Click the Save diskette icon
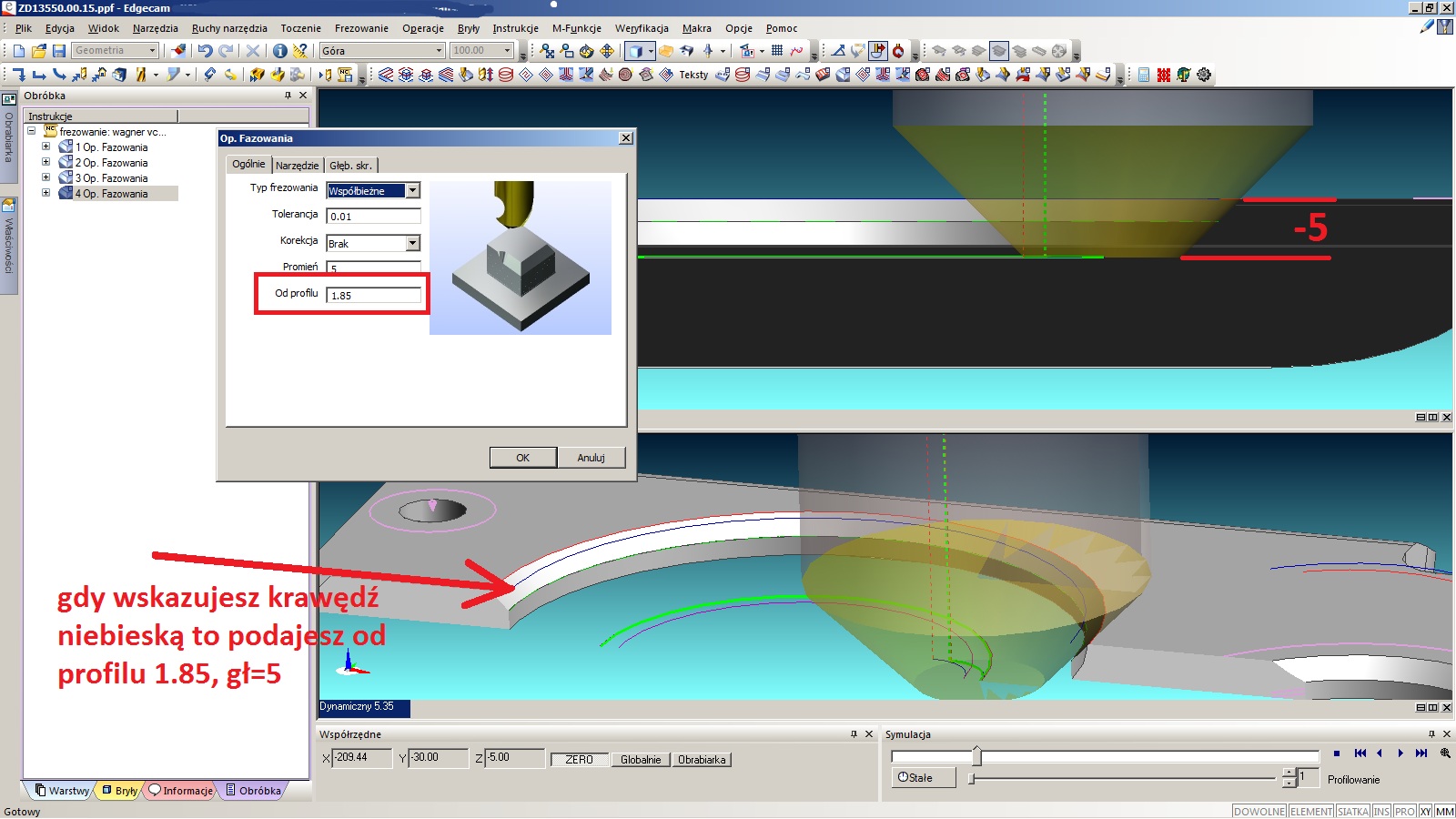1456x819 pixels. 59,51
